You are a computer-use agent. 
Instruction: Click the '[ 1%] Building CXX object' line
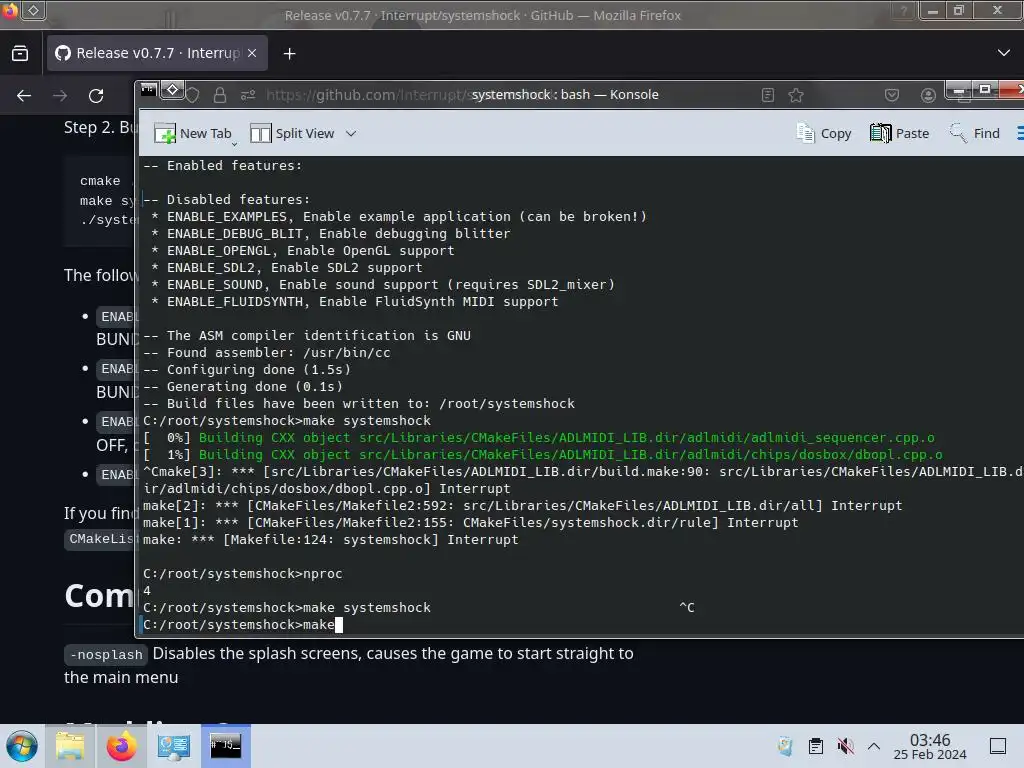point(543,454)
